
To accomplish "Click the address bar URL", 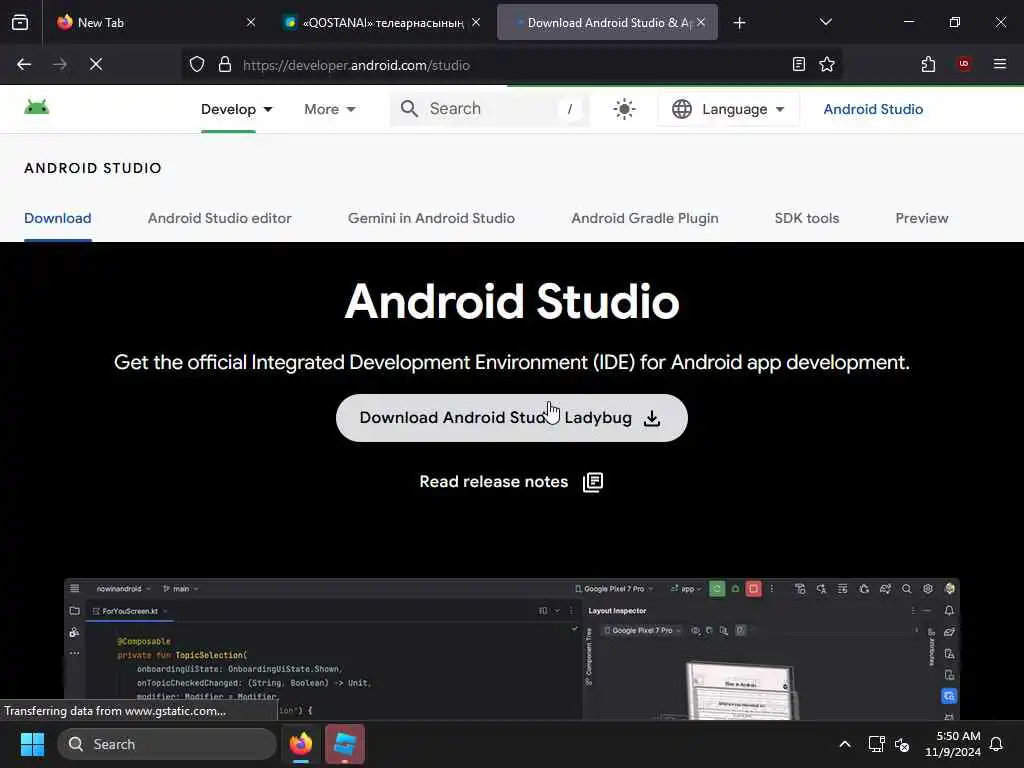I will 357,65.
